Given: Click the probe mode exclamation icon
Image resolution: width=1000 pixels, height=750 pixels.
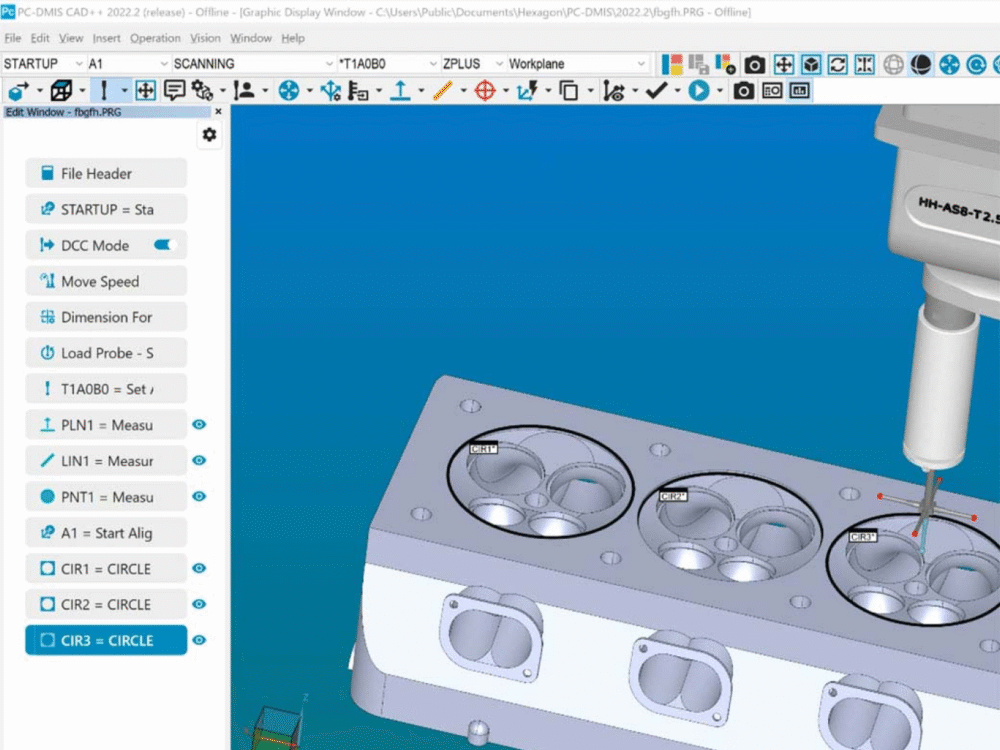Looking at the screenshot, I should 104,91.
